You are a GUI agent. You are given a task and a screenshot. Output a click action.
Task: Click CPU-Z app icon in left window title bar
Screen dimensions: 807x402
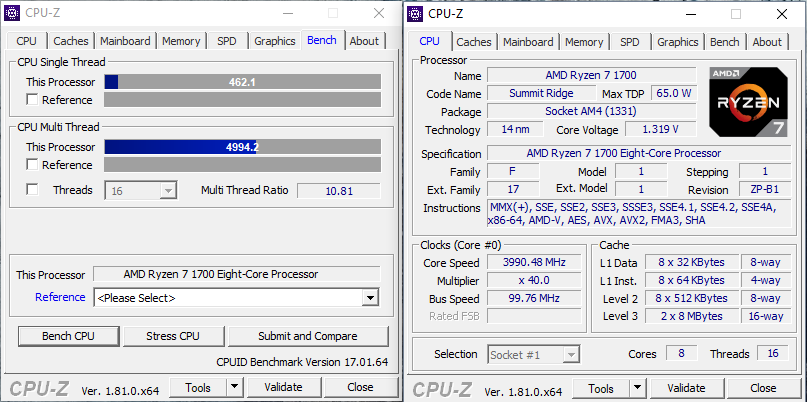(12, 13)
